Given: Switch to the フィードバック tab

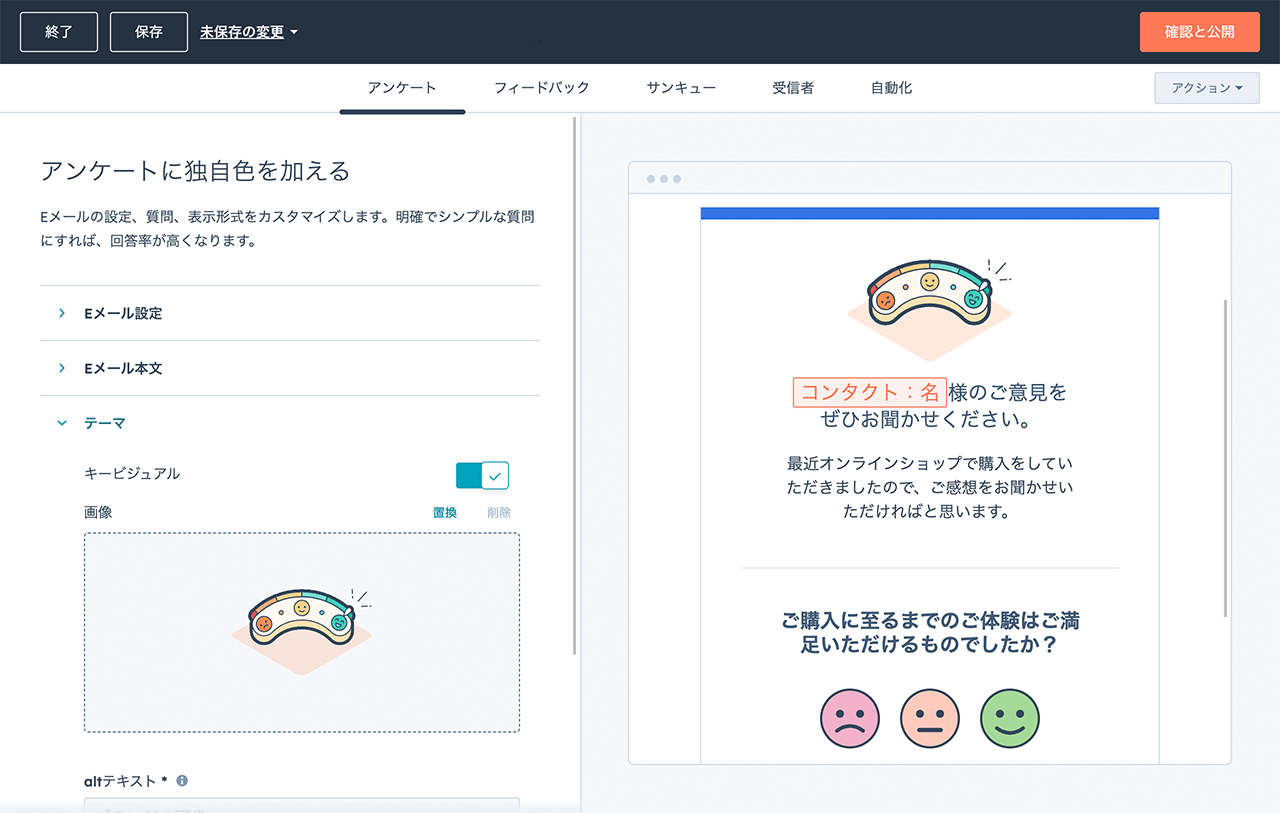Looking at the screenshot, I should tap(542, 88).
